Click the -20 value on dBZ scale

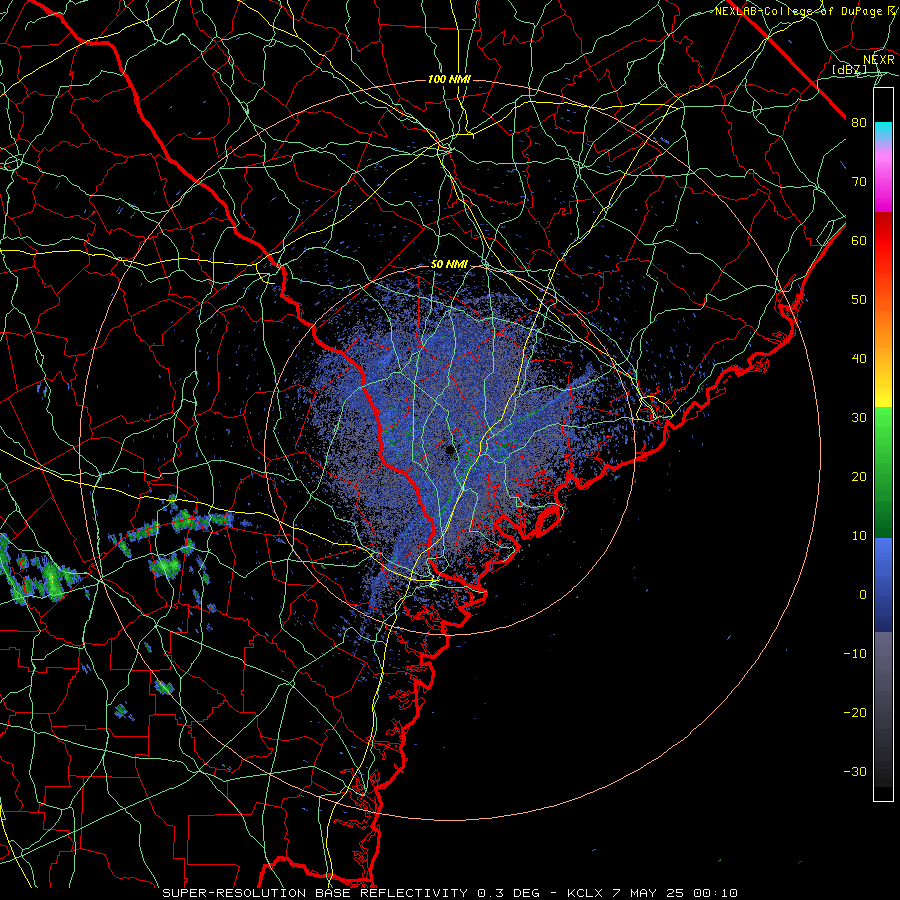point(855,713)
